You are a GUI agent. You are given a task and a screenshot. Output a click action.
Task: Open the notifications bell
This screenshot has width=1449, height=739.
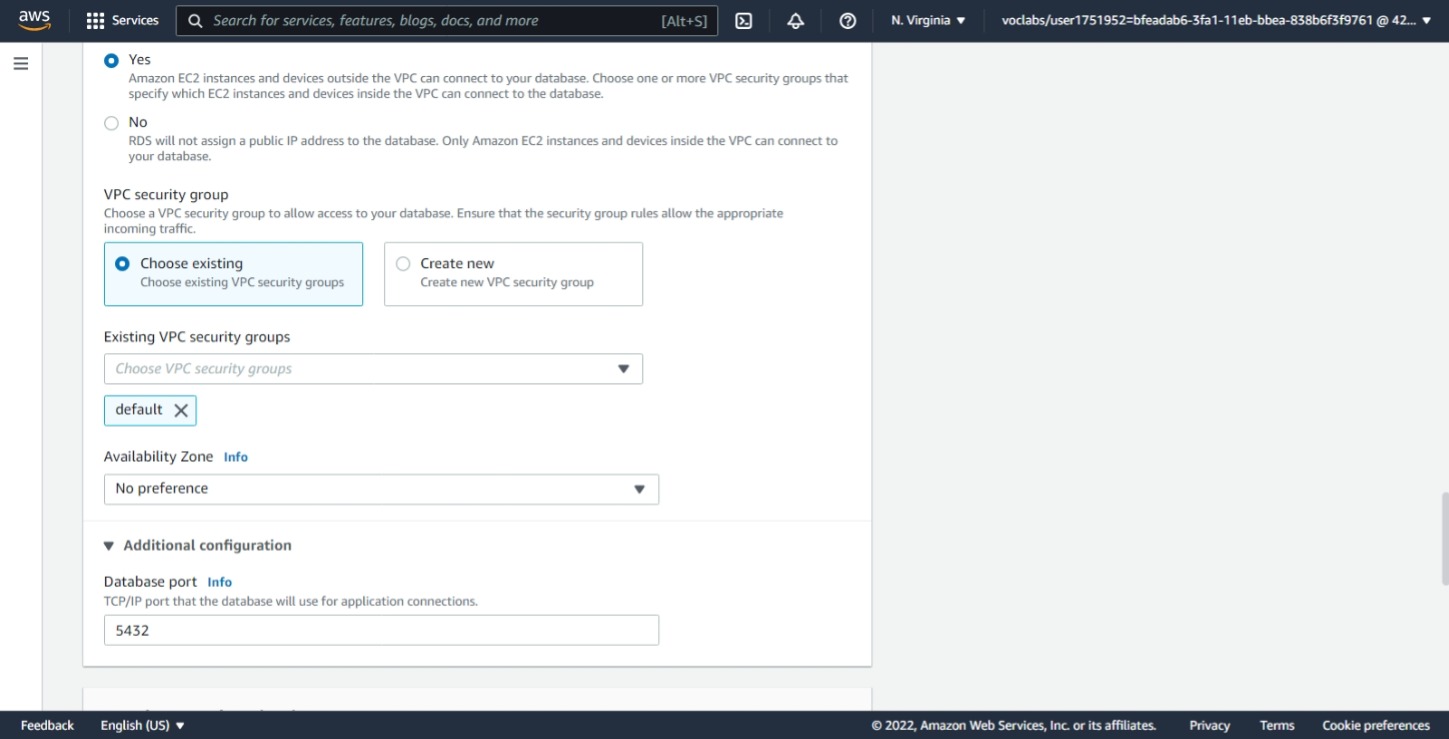click(x=795, y=19)
